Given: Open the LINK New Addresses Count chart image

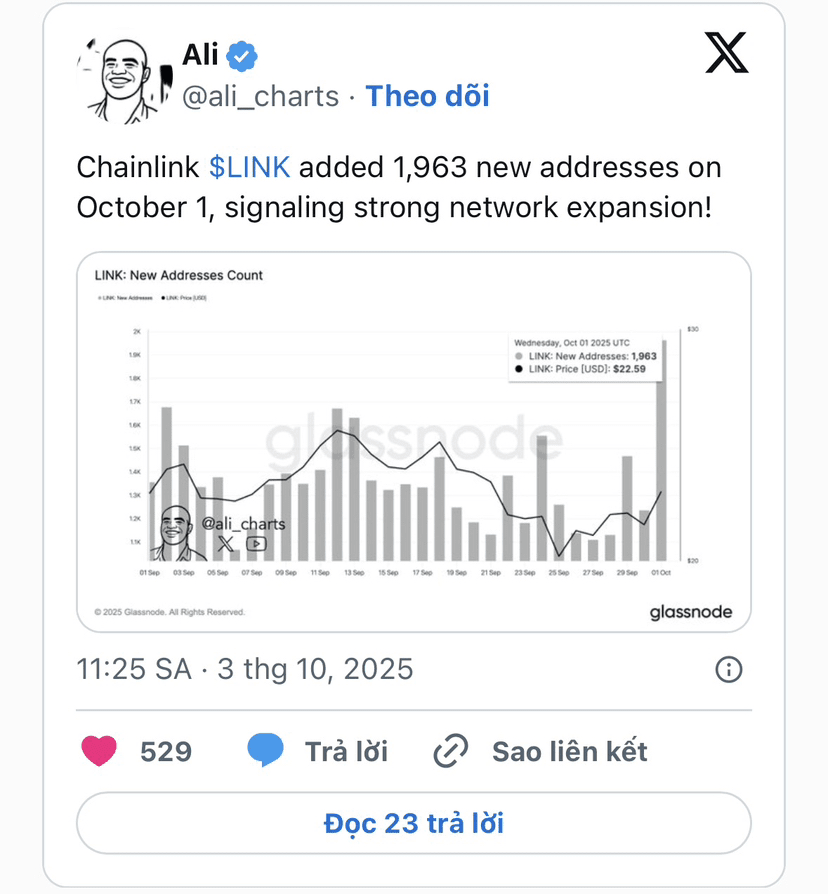Looking at the screenshot, I should point(413,442).
